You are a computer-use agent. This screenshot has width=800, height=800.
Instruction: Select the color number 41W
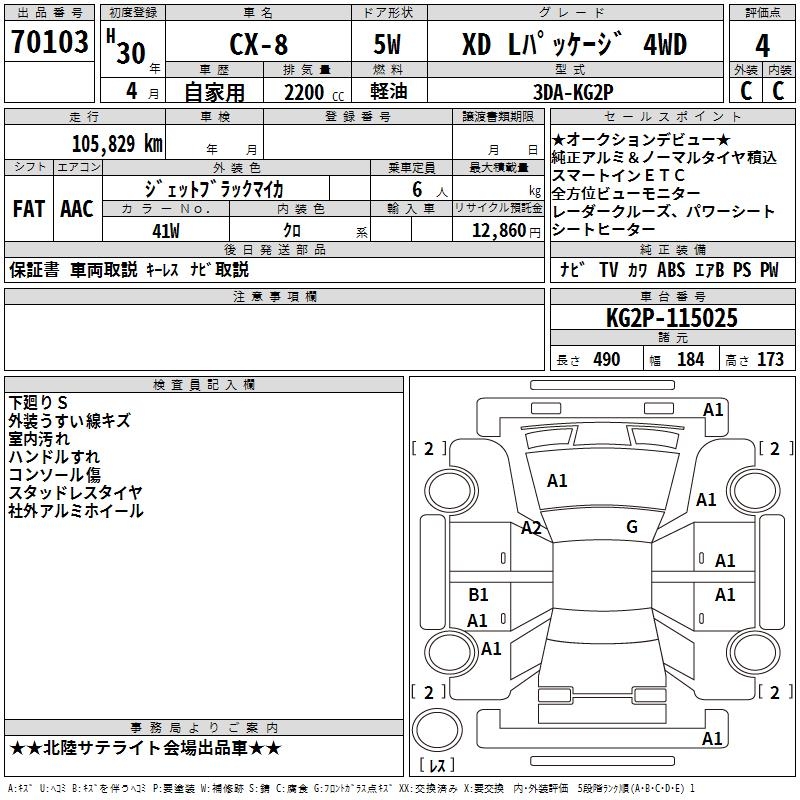(x=166, y=231)
